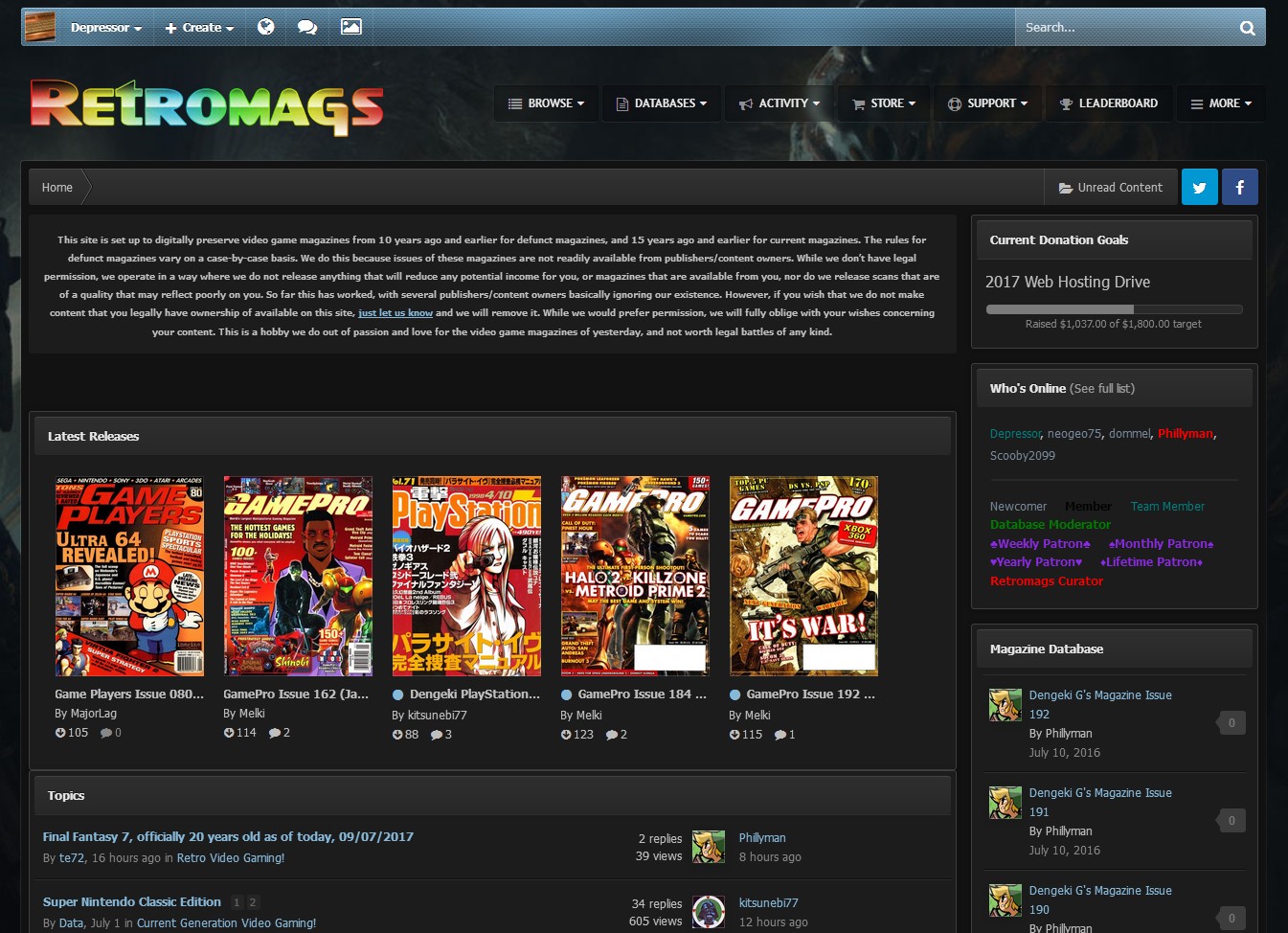The height and width of the screenshot is (933, 1288).
Task: Click the 'just let us know' link
Action: [395, 313]
